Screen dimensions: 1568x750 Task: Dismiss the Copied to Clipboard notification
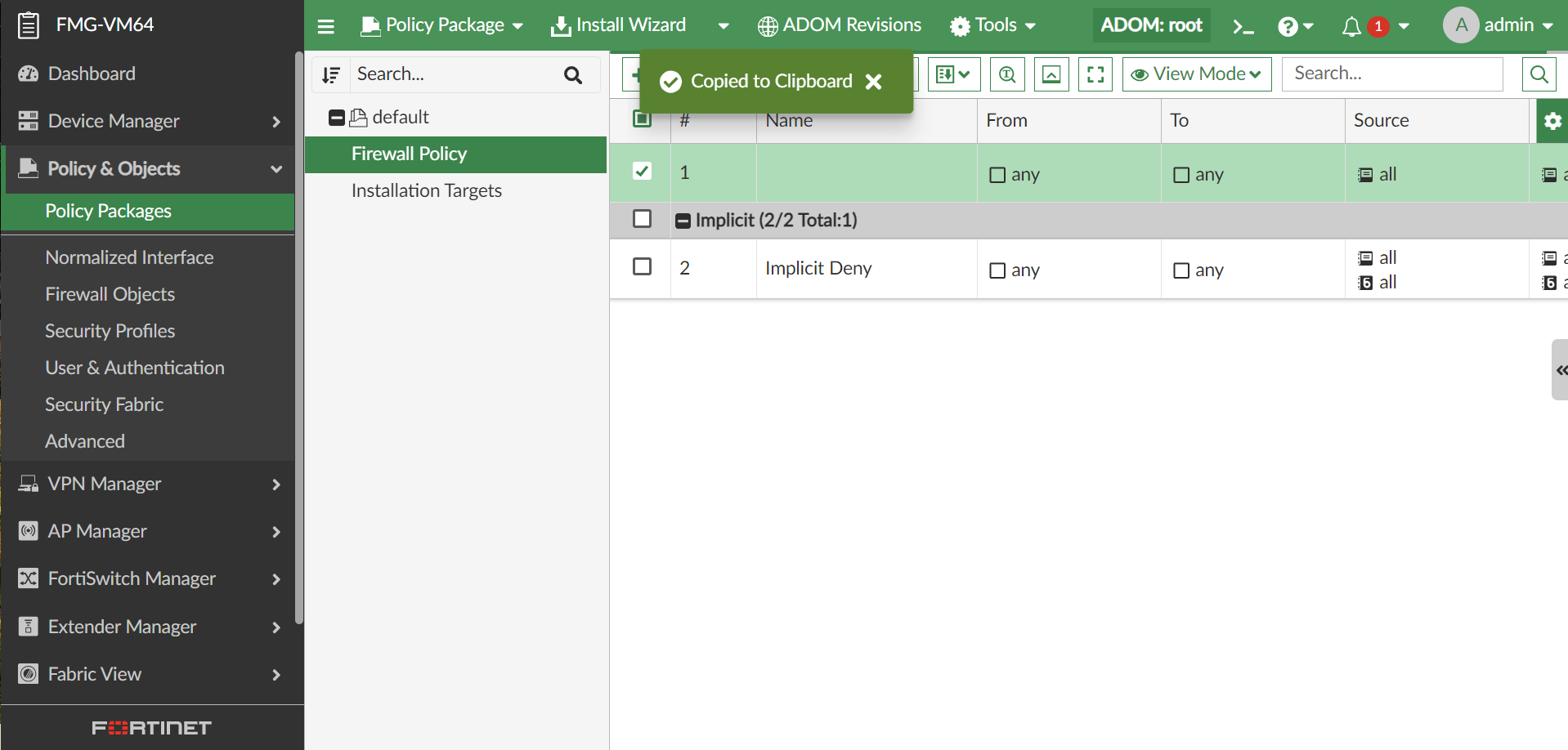[x=873, y=81]
